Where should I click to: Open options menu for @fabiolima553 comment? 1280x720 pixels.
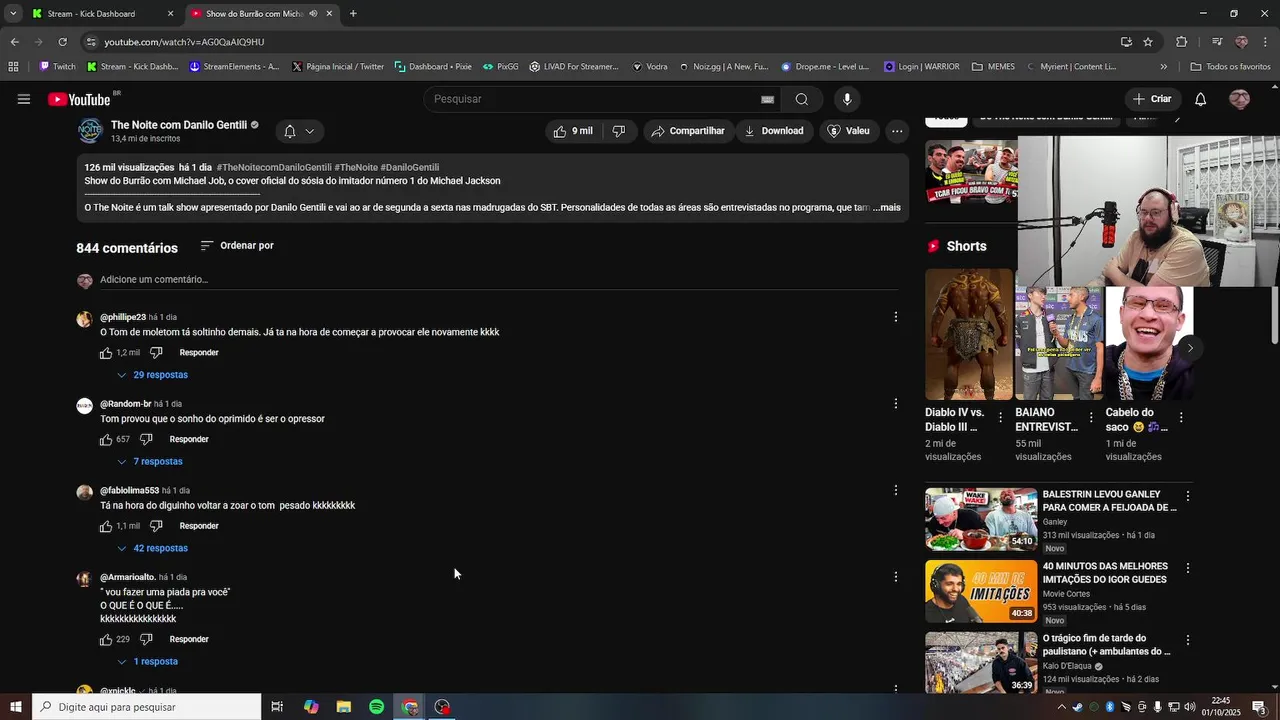pyautogui.click(x=895, y=490)
